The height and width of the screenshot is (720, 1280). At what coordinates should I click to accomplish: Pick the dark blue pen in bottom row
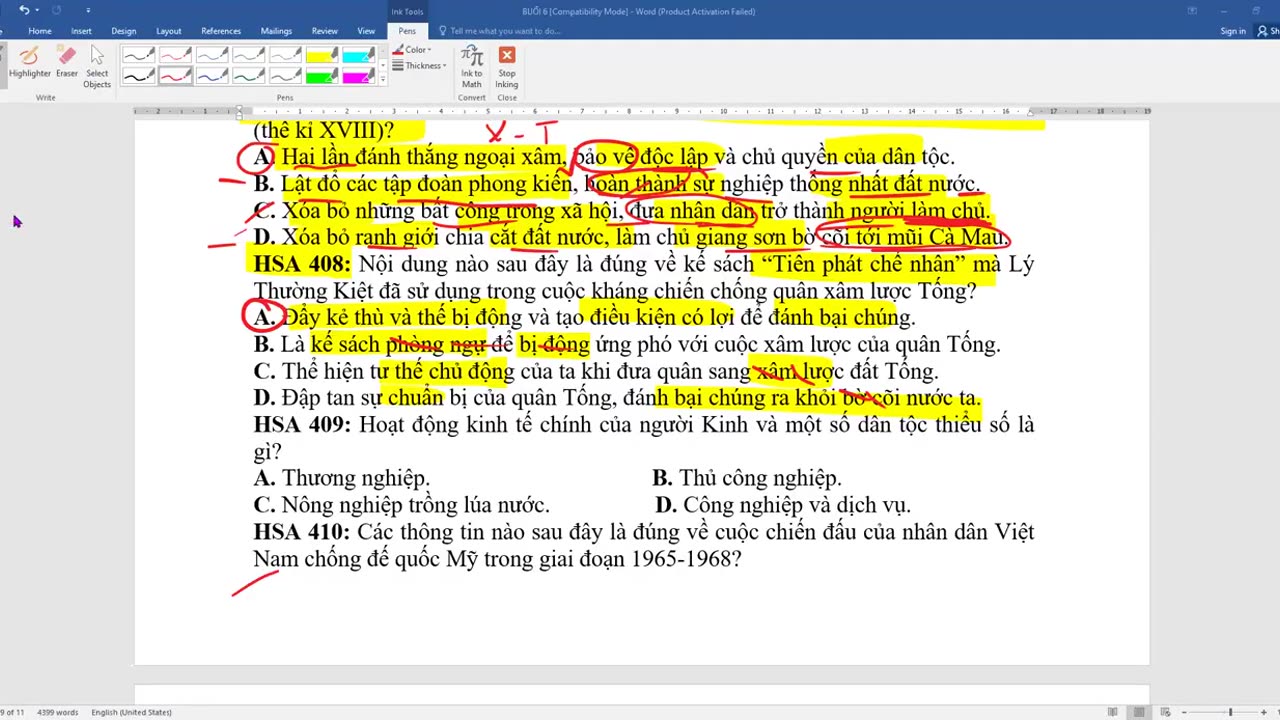212,76
